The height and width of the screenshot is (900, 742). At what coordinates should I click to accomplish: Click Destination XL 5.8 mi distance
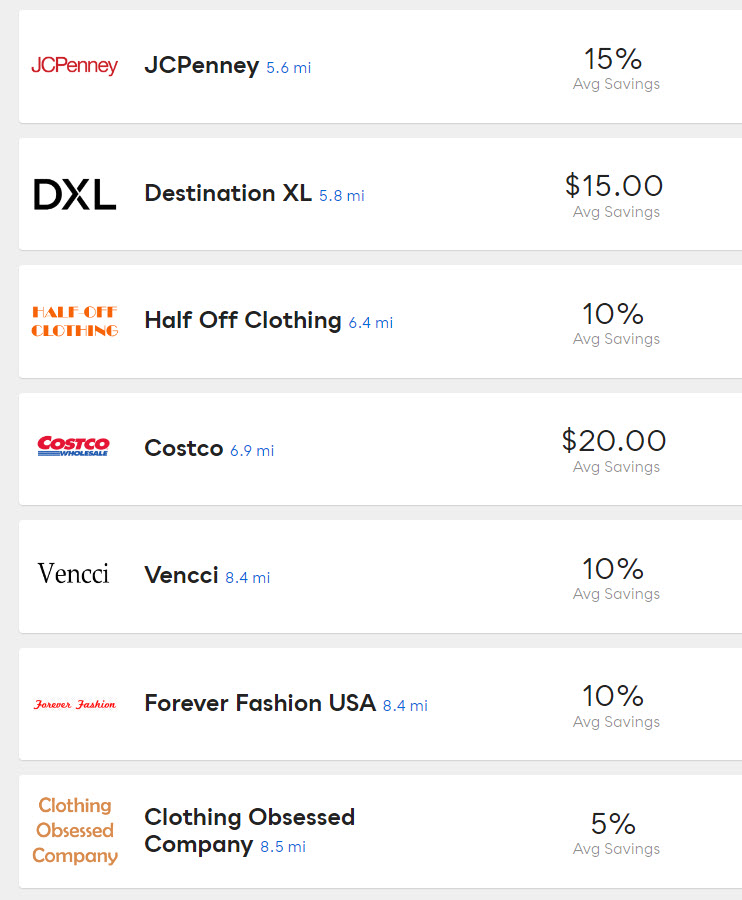pyautogui.click(x=342, y=196)
